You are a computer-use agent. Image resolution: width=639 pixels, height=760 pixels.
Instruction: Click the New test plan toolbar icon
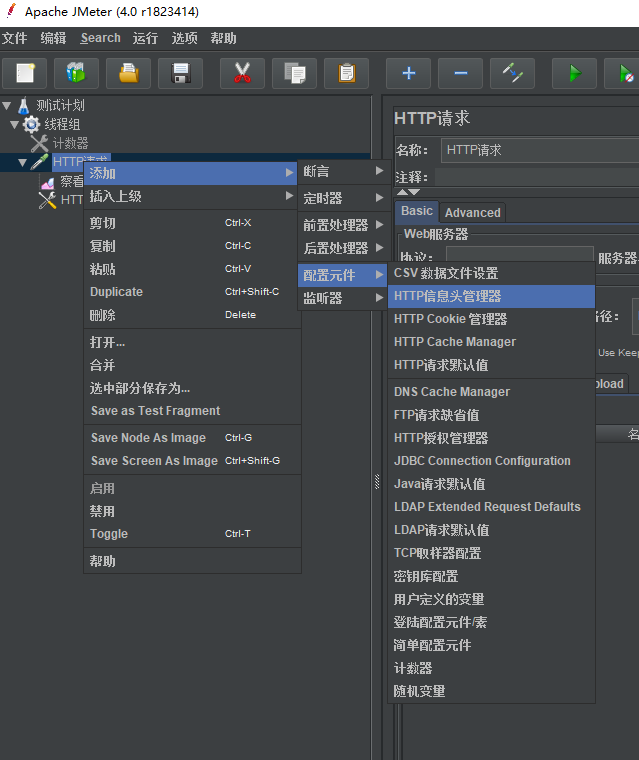pos(25,73)
